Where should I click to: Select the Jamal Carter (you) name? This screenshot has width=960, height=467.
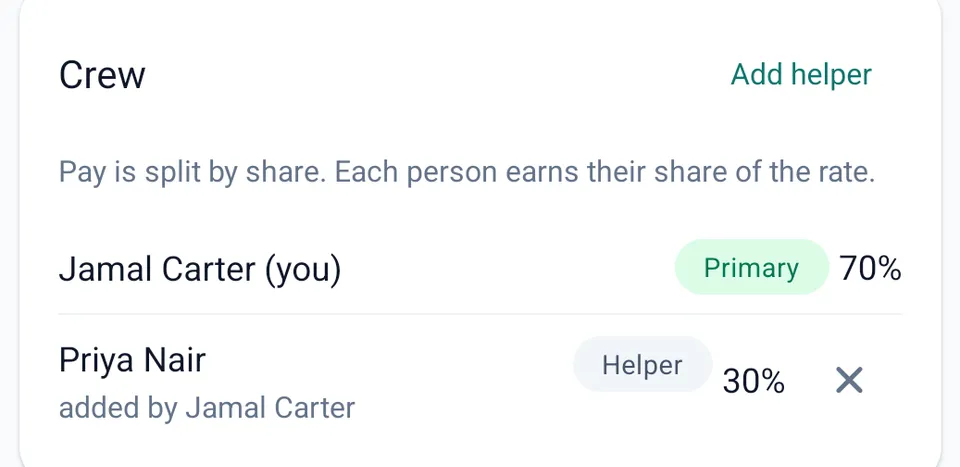tap(200, 270)
